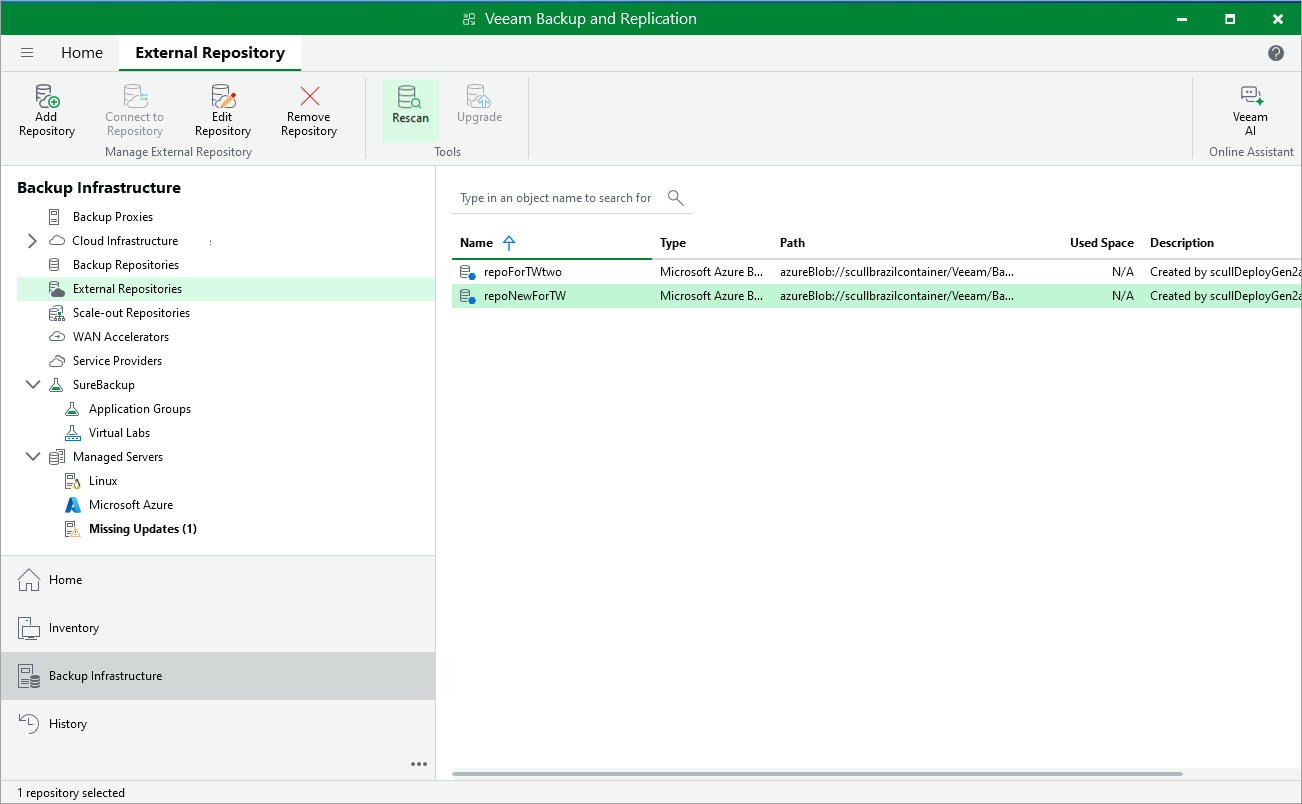
Task: Click the WAN Accelerators icon
Action: tap(56, 337)
